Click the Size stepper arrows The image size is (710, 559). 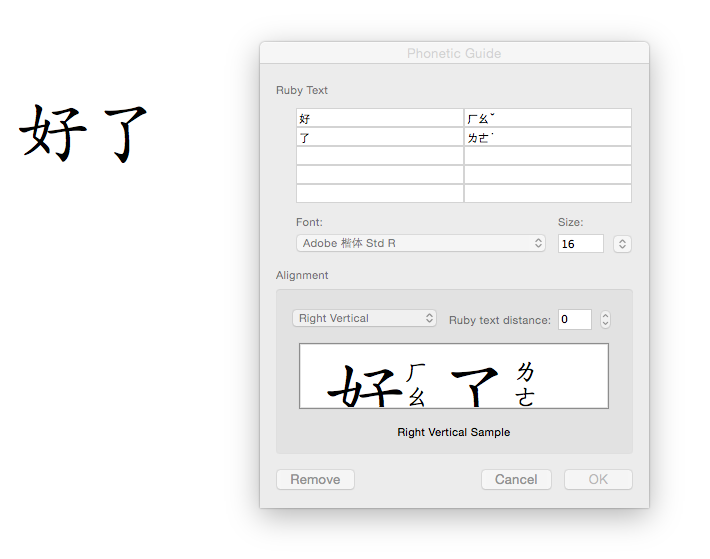pos(622,244)
